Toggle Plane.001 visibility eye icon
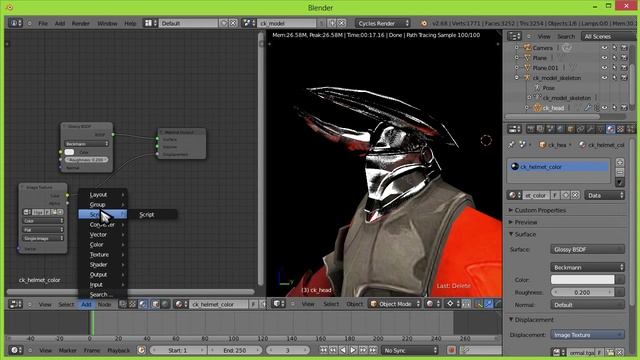This screenshot has height=360, width=640. [x=604, y=68]
